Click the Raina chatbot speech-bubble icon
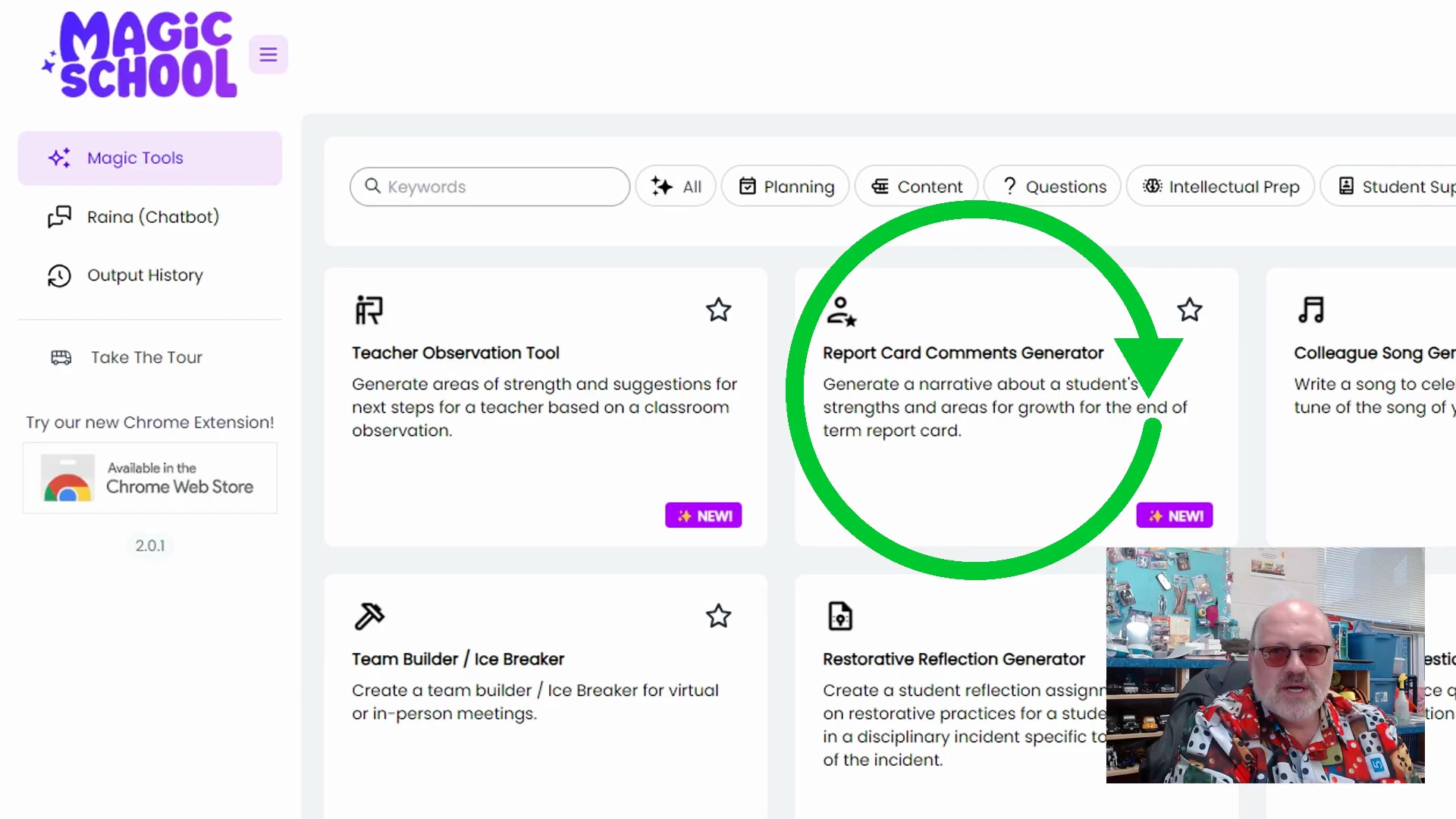Image resolution: width=1456 pixels, height=819 pixels. point(59,217)
